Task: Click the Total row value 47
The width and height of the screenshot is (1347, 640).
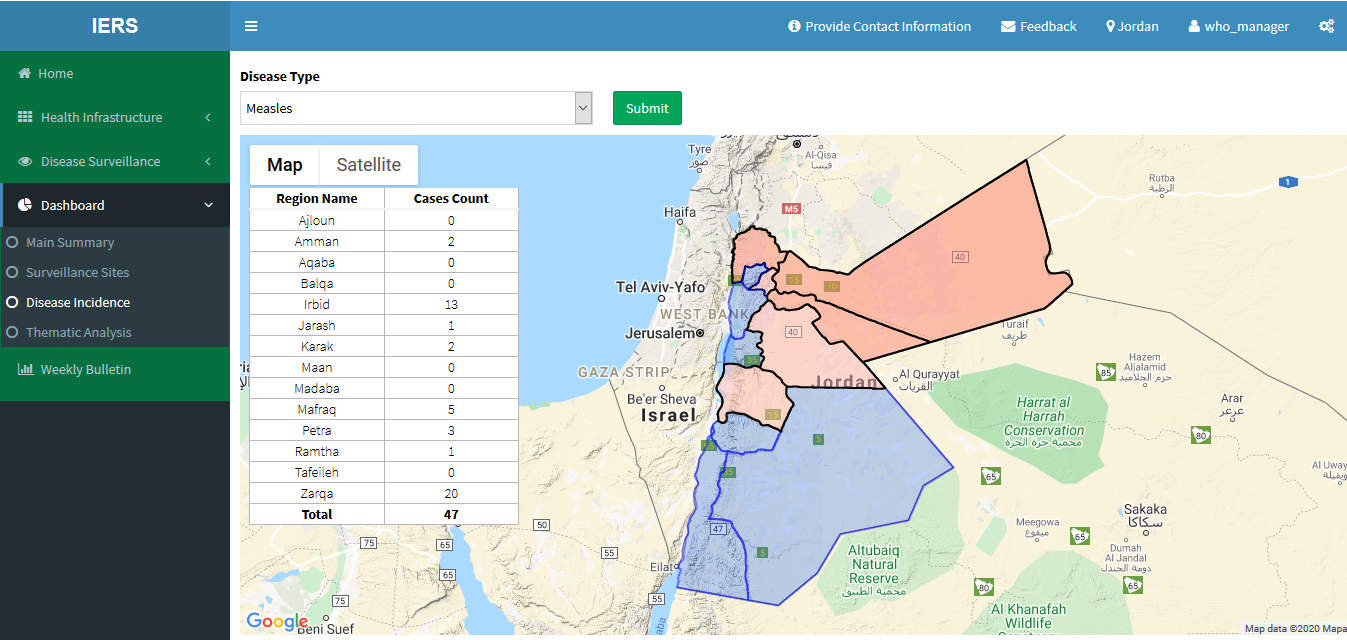Action: [x=451, y=514]
